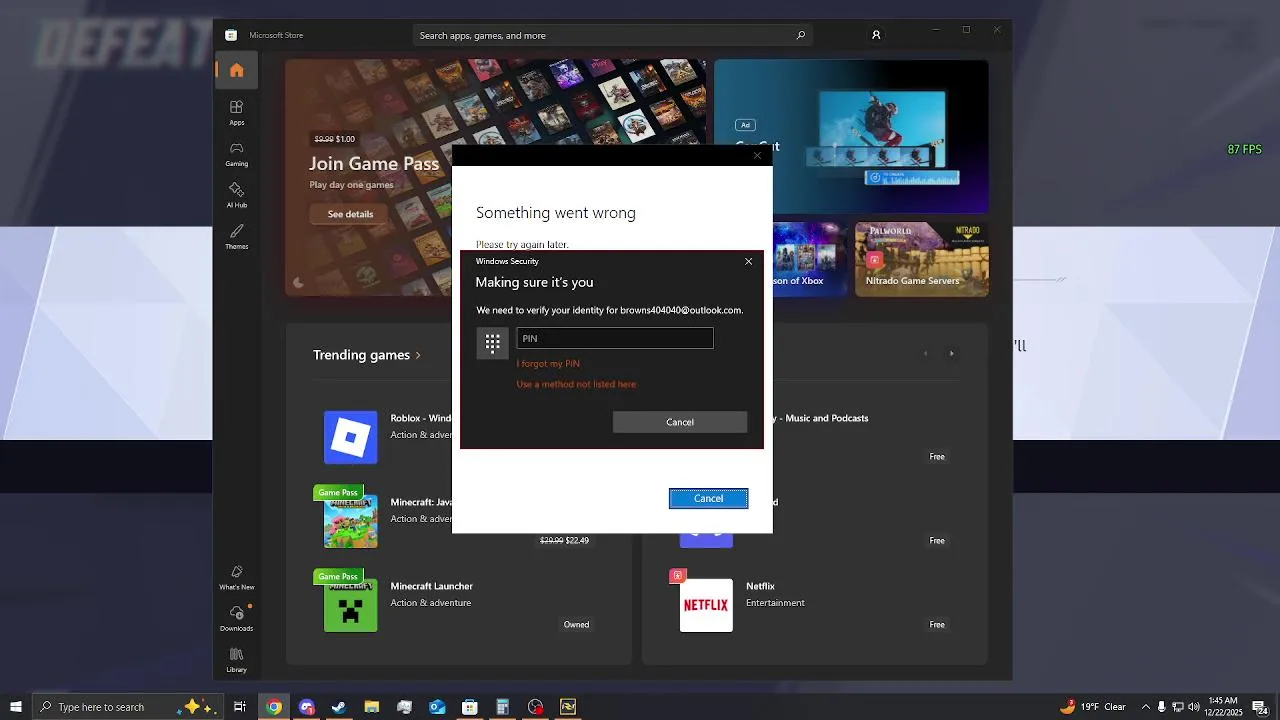Click the taskbar search box
The height and width of the screenshot is (720, 1280).
[x=130, y=707]
